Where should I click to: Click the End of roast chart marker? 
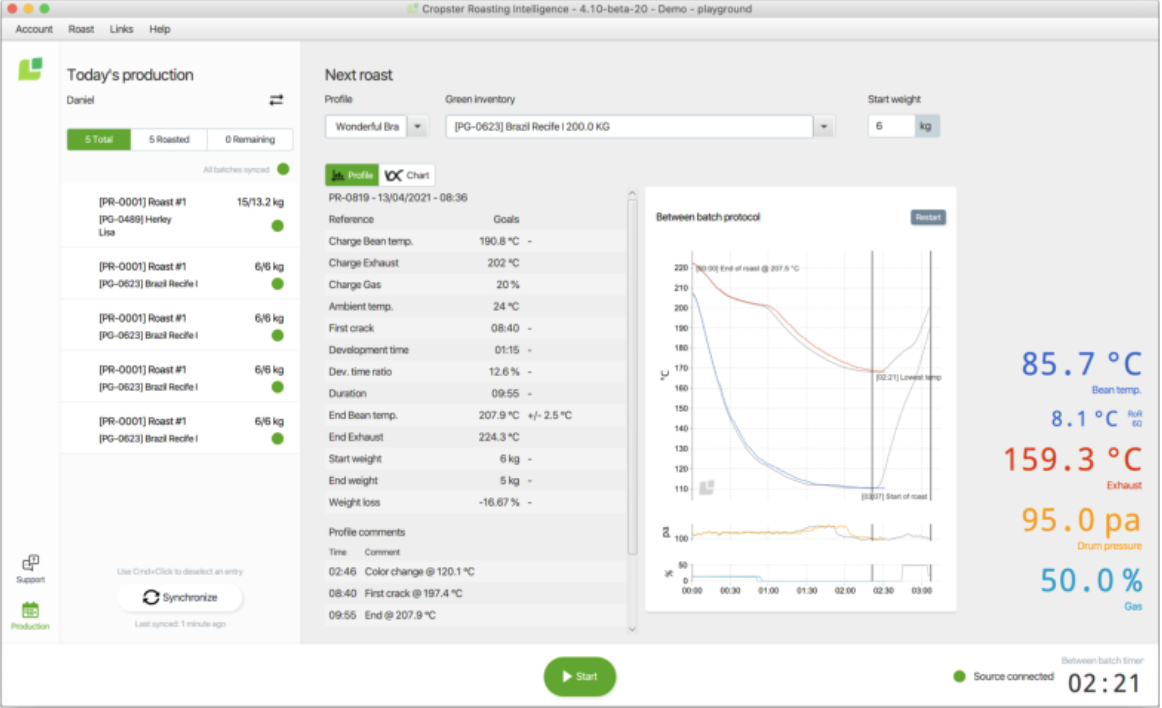(x=748, y=268)
